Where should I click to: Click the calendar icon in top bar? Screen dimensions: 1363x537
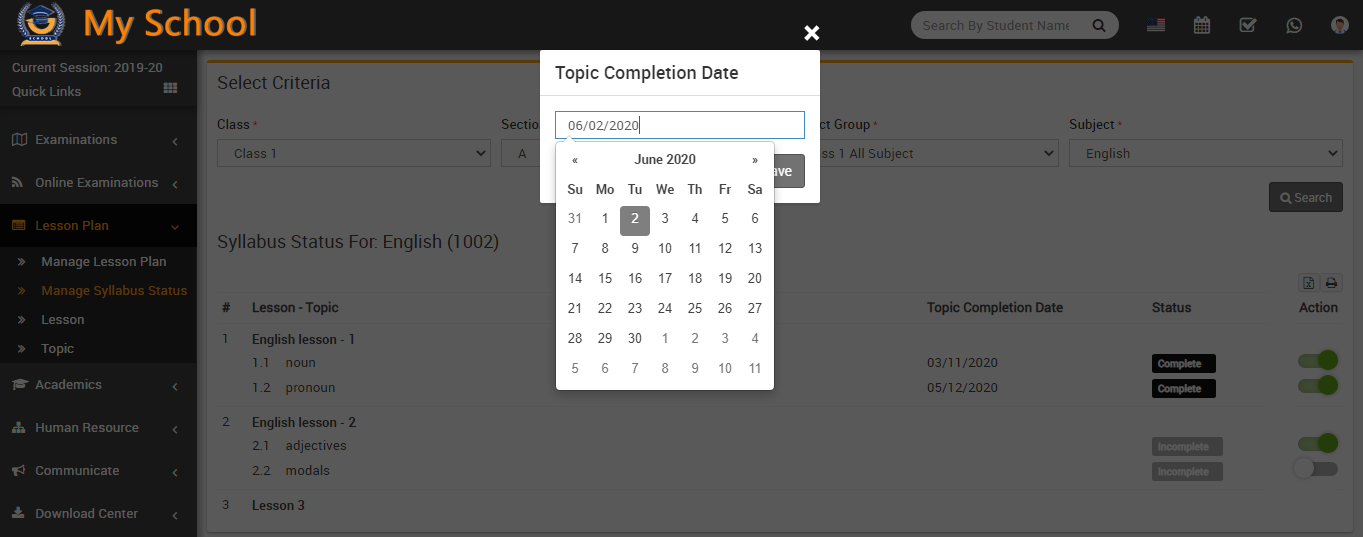[x=1202, y=25]
